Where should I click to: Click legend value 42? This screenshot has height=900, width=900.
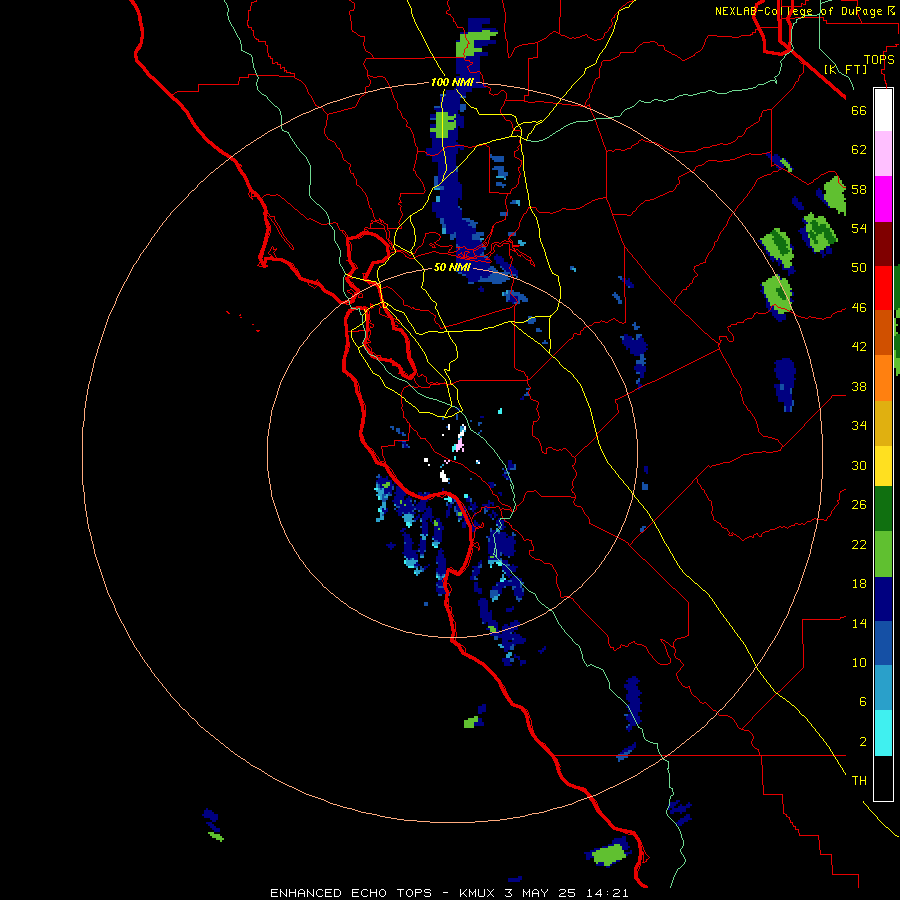click(859, 347)
